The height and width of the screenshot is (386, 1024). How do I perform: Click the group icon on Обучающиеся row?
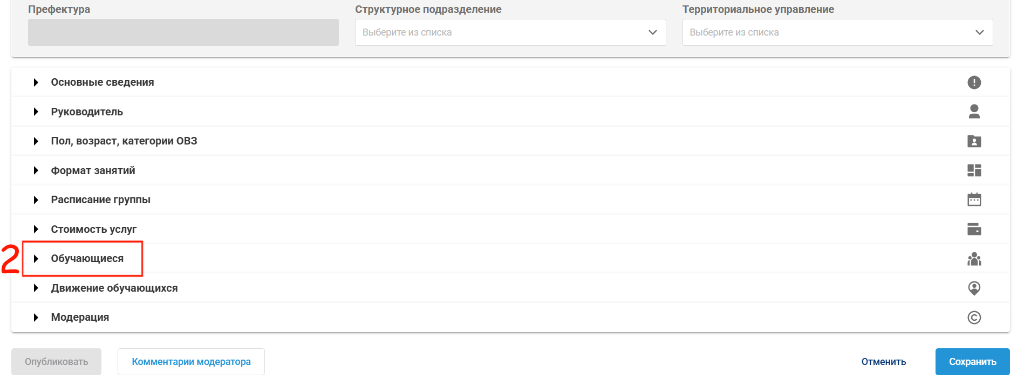[974, 259]
